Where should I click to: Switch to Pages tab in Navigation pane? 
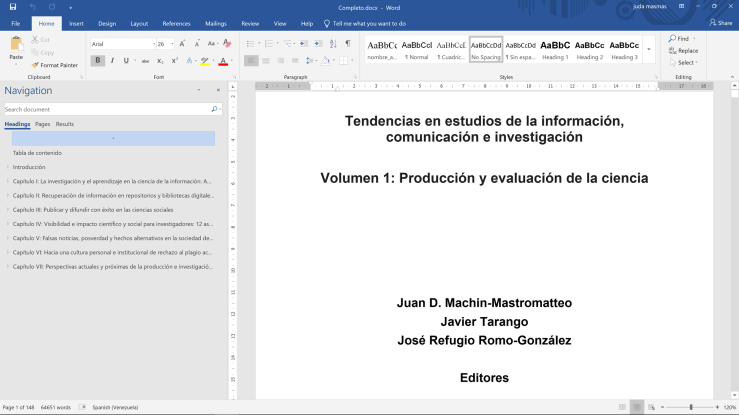[43, 124]
